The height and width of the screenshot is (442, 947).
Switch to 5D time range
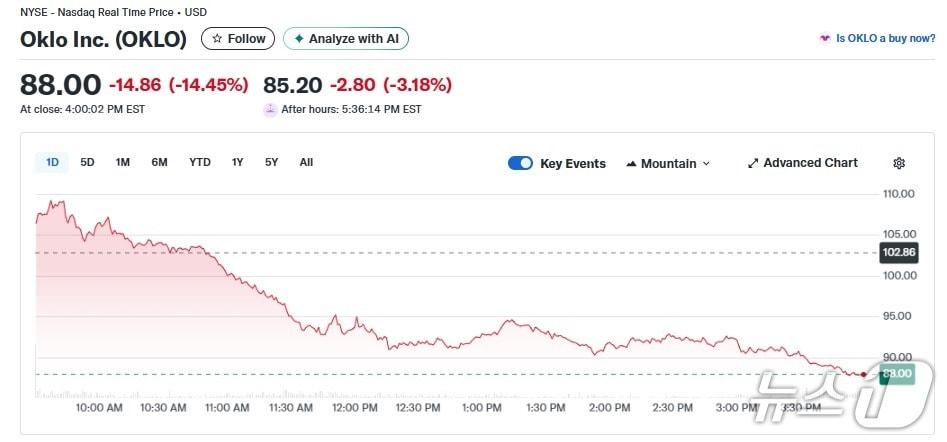pyautogui.click(x=87, y=162)
